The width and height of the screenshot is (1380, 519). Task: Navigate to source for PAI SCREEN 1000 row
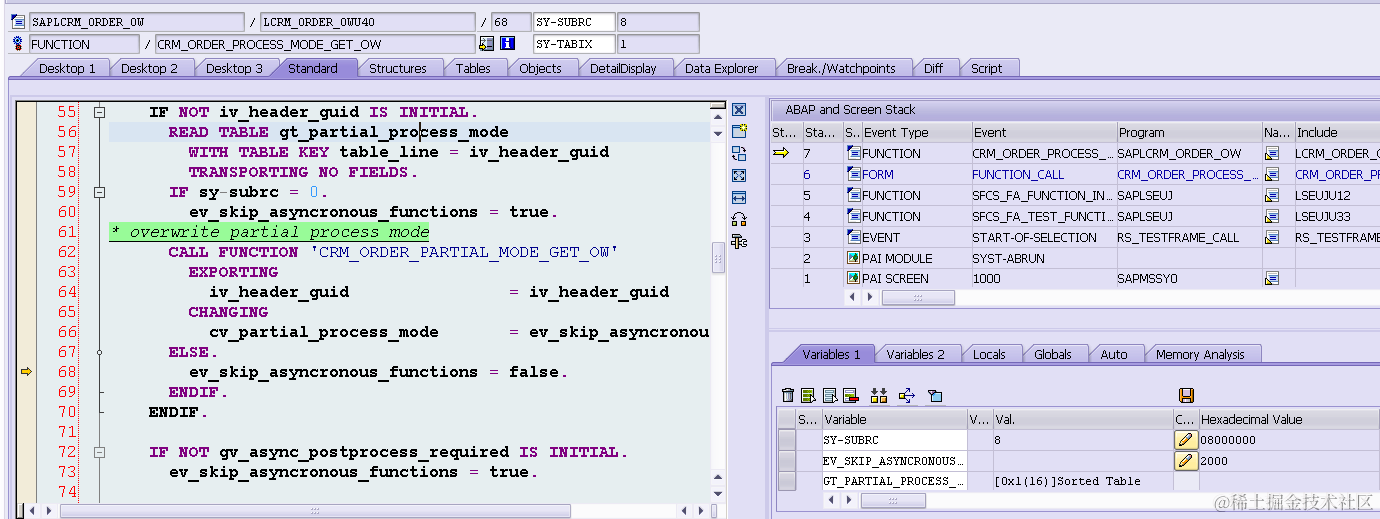point(1272,279)
